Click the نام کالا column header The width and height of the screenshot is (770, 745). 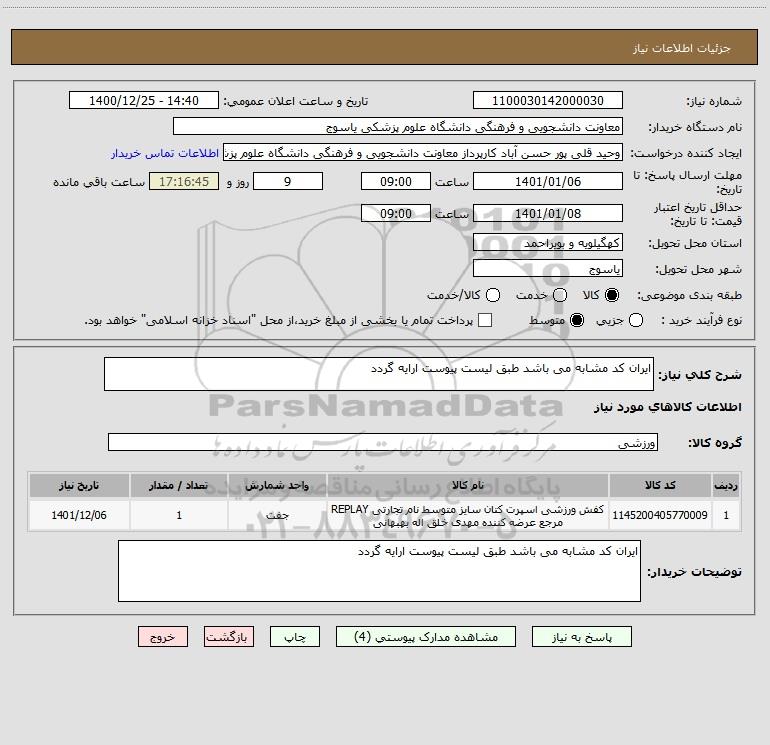468,485
